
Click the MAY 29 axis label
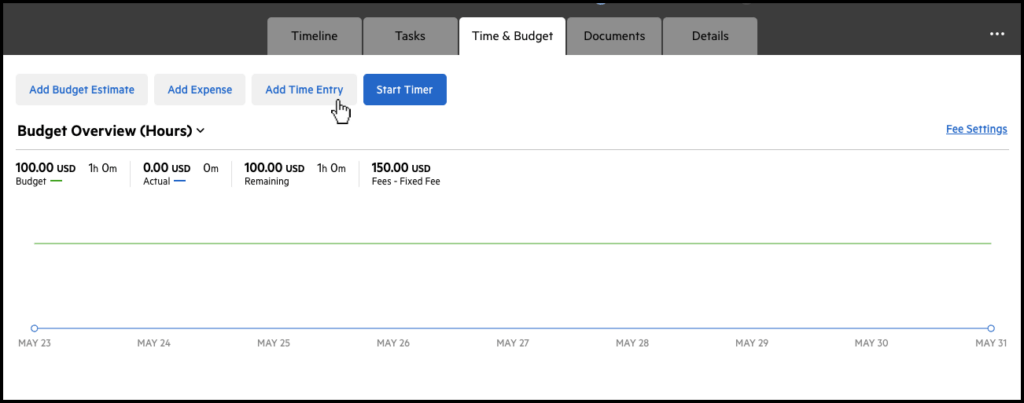click(x=752, y=343)
